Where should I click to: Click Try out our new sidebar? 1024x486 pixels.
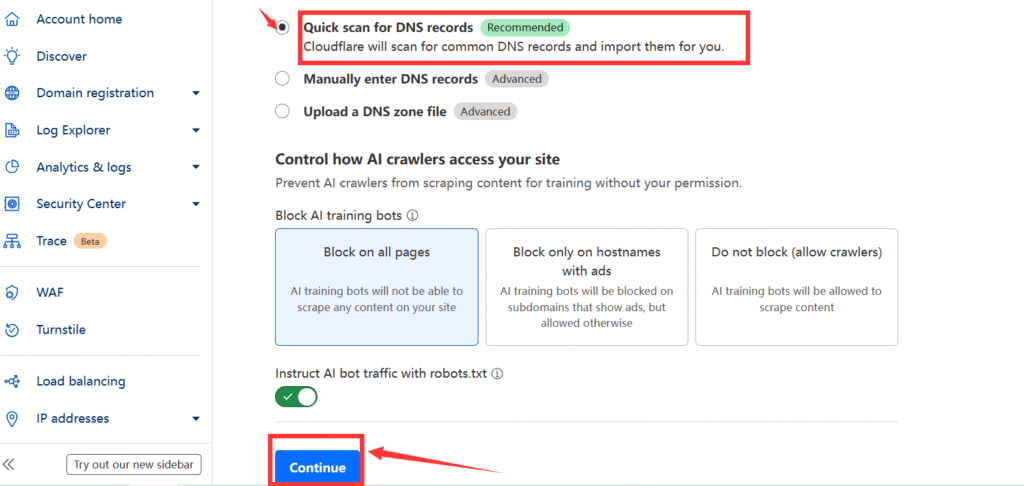(134, 465)
